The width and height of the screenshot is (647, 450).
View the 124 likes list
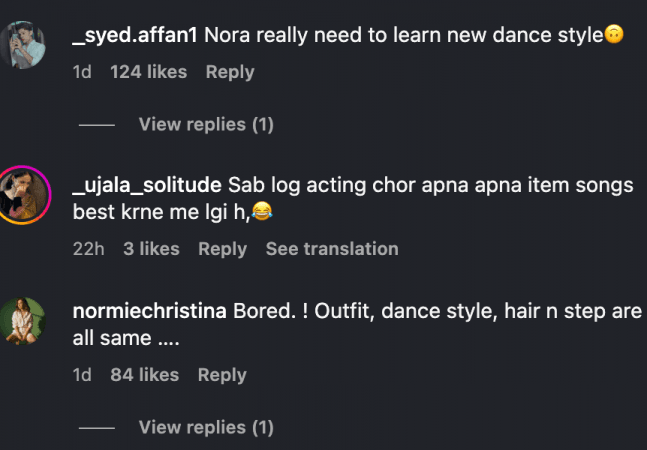pos(148,72)
